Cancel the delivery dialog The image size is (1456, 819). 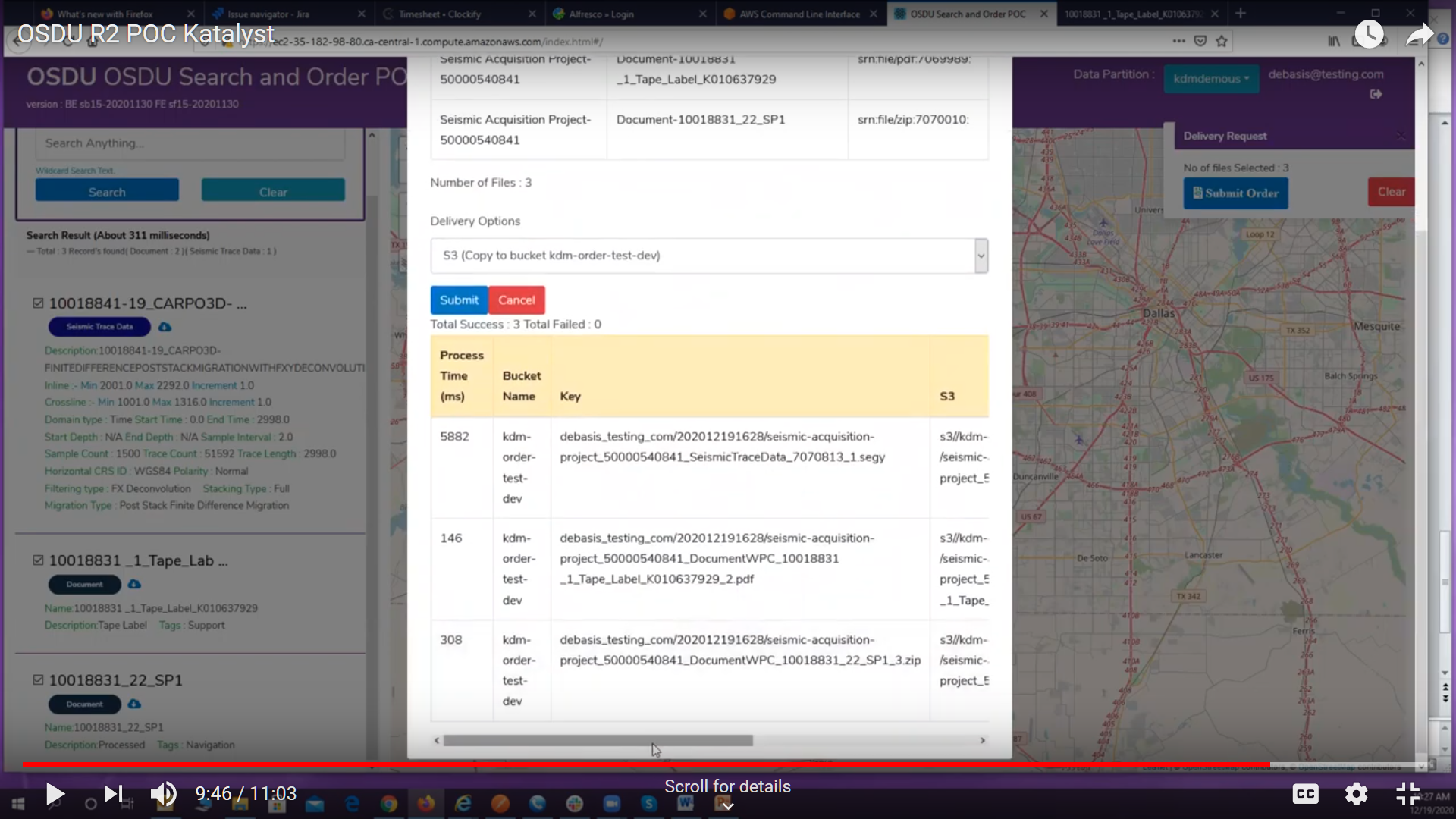516,300
